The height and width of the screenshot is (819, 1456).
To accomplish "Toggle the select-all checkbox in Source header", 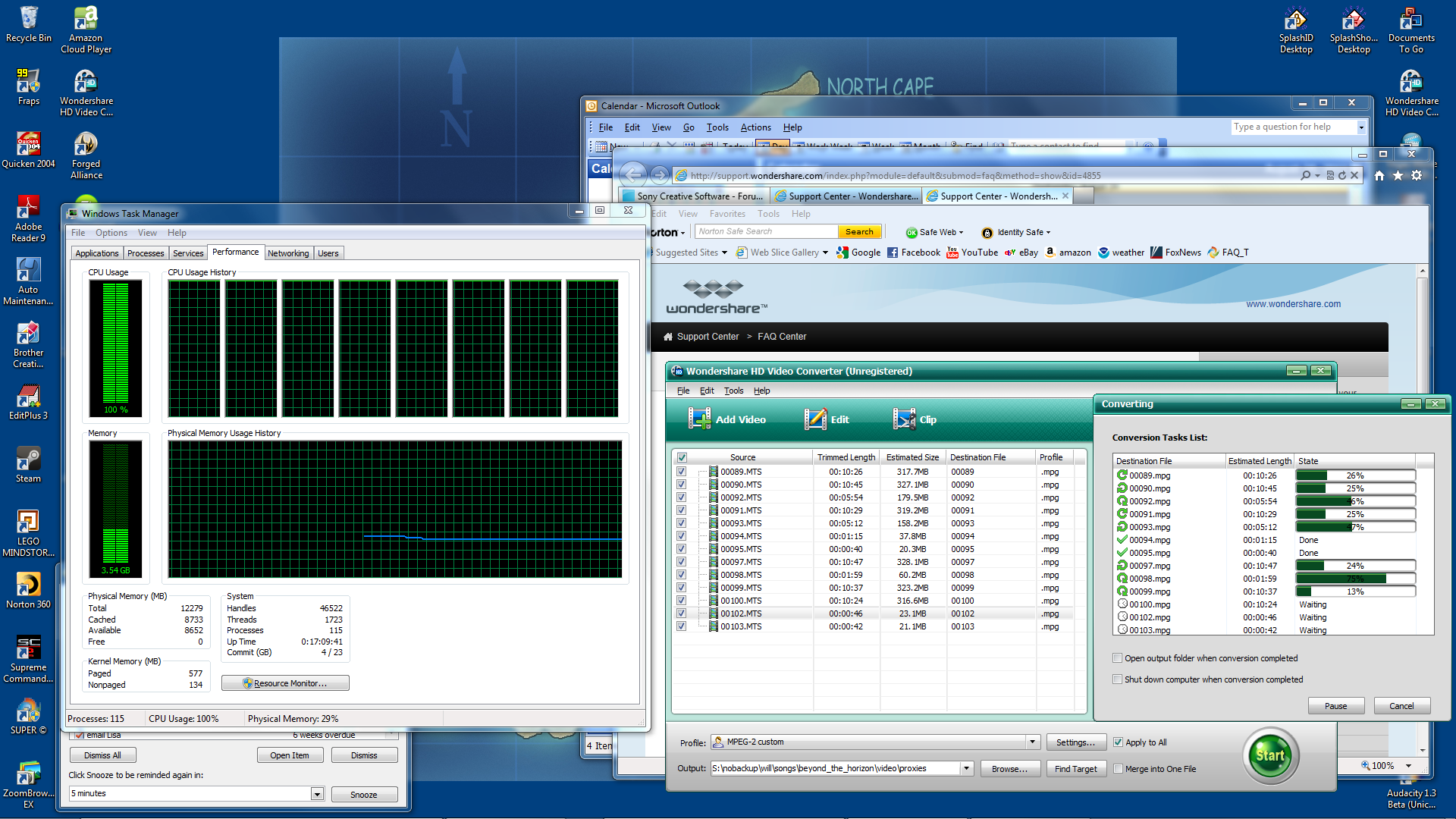I will (x=682, y=457).
